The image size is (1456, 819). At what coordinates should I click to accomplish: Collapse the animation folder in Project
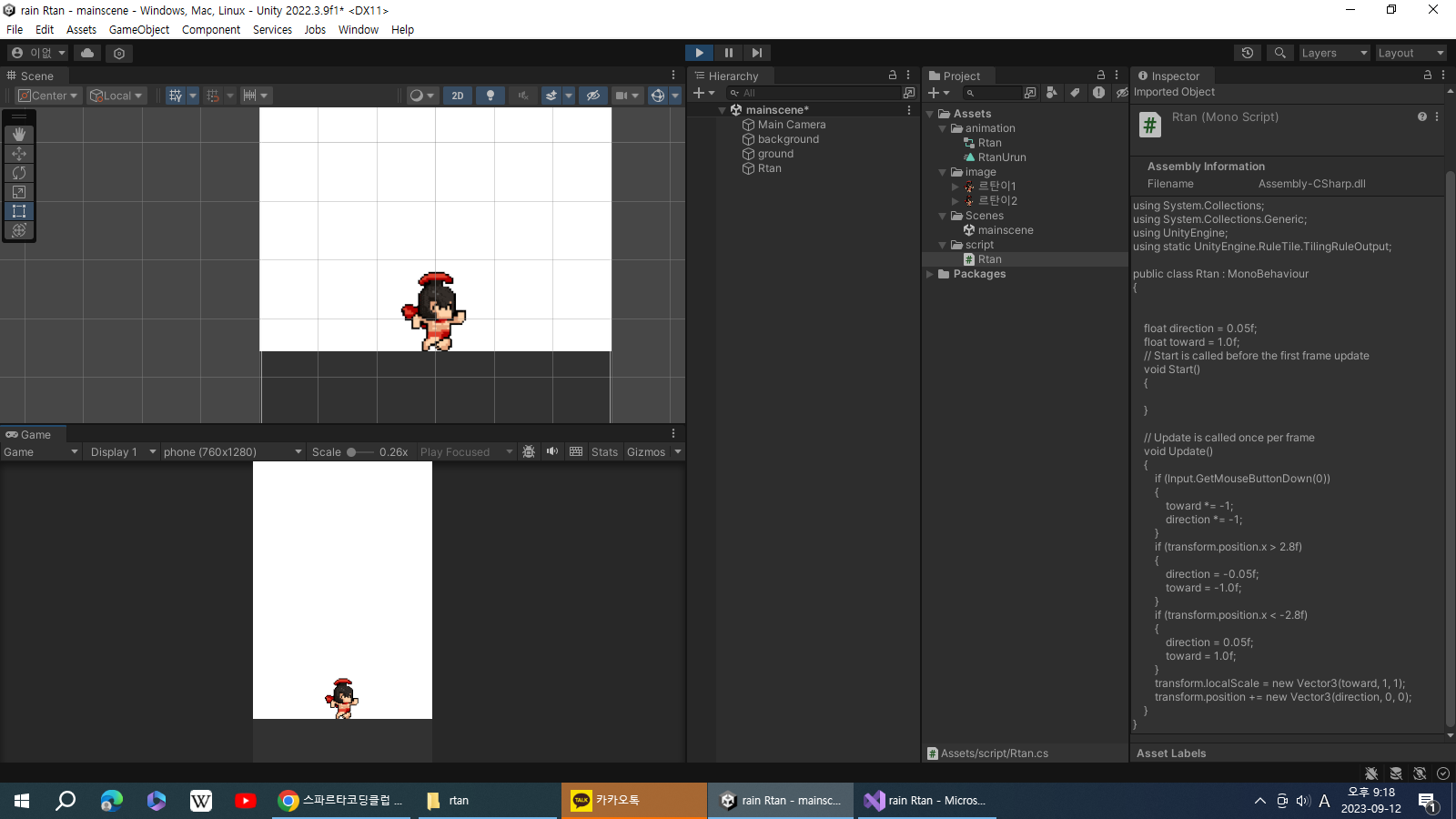[x=943, y=128]
